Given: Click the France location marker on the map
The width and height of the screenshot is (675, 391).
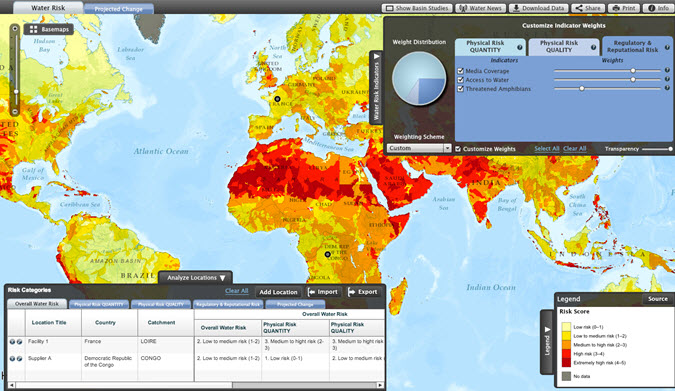Looking at the screenshot, I should pos(277,99).
